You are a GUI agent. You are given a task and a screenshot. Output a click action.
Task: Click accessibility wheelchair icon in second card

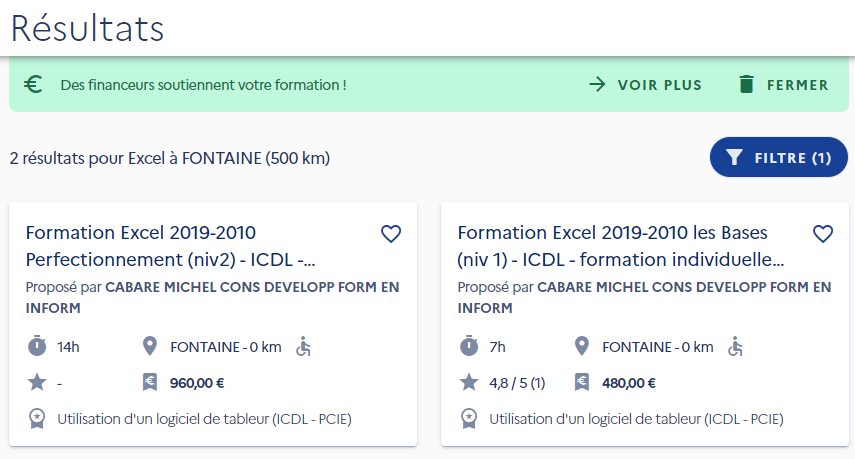click(x=735, y=346)
